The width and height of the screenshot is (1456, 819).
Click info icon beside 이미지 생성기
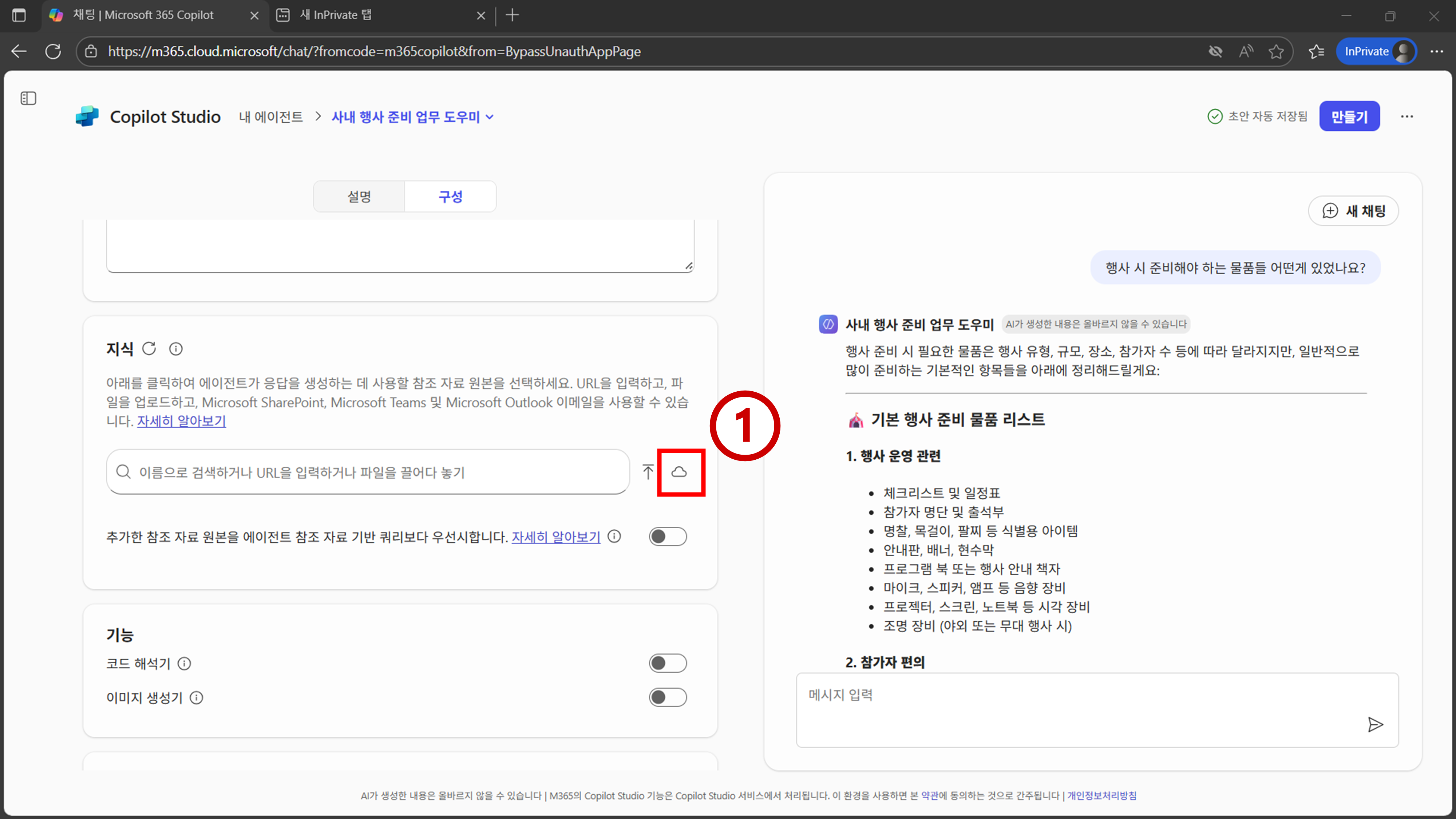click(x=196, y=698)
